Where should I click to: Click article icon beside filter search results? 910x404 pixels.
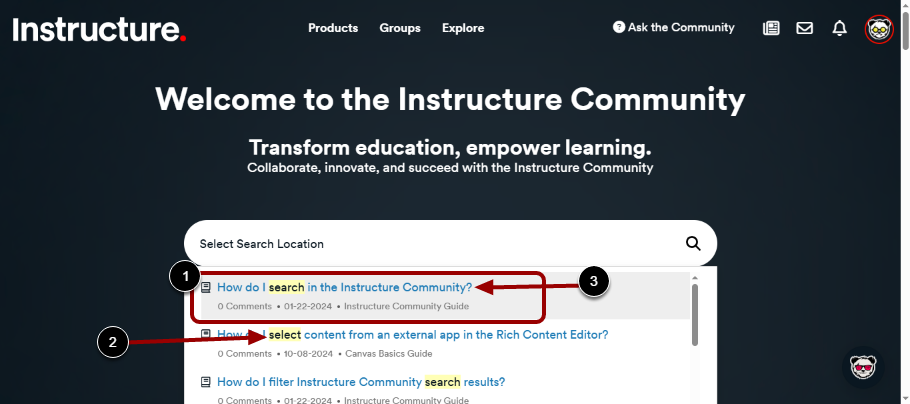206,382
